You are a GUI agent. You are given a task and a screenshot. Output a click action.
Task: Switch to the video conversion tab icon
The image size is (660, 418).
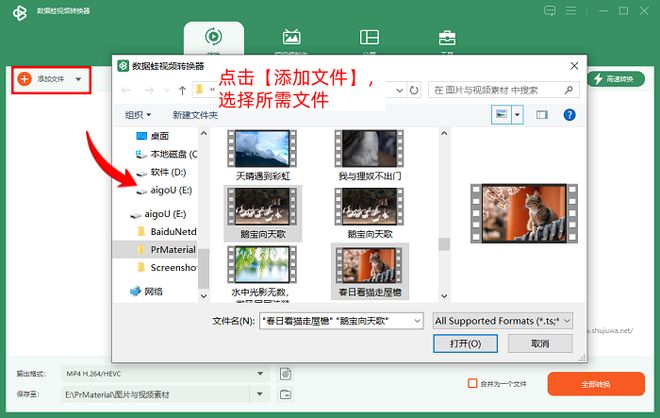click(213, 37)
